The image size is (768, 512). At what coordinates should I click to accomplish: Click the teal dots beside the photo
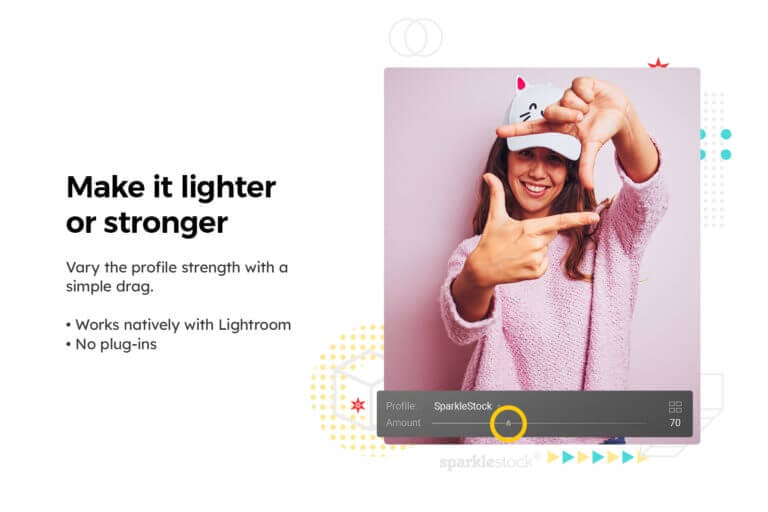click(x=716, y=144)
